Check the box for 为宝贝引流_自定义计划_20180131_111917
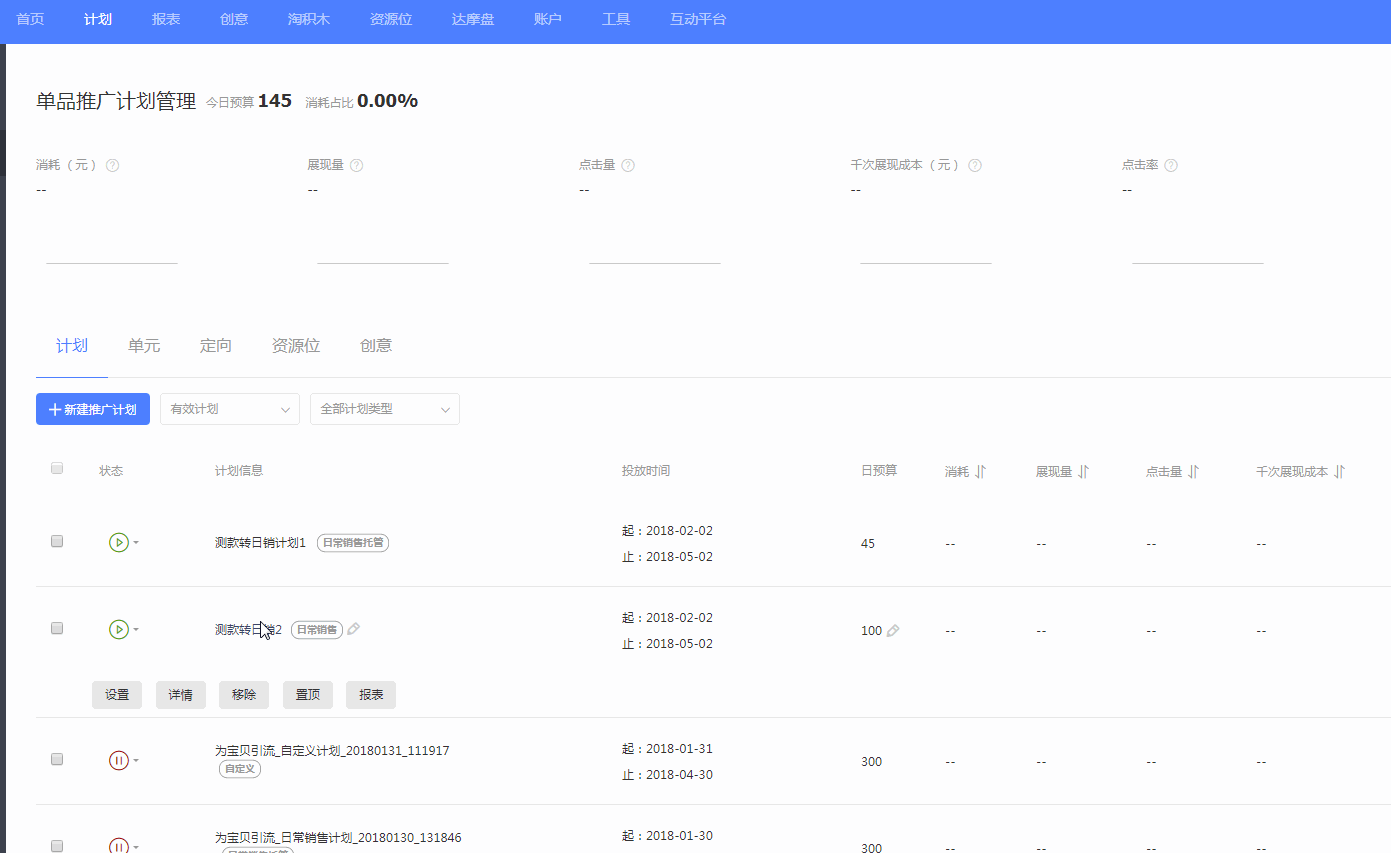1391x853 pixels. pyautogui.click(x=57, y=759)
